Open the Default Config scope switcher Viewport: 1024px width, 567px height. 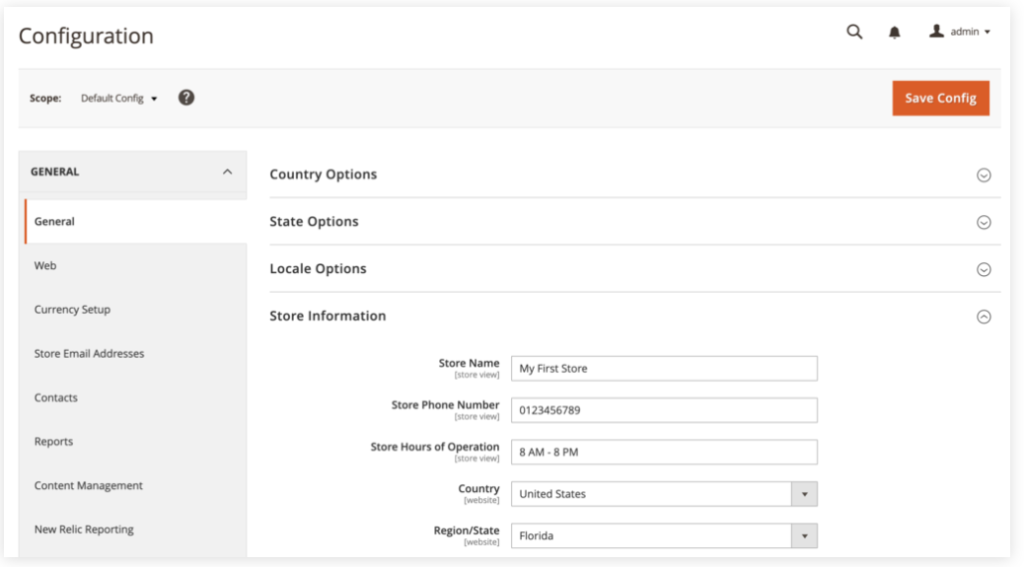click(x=119, y=98)
